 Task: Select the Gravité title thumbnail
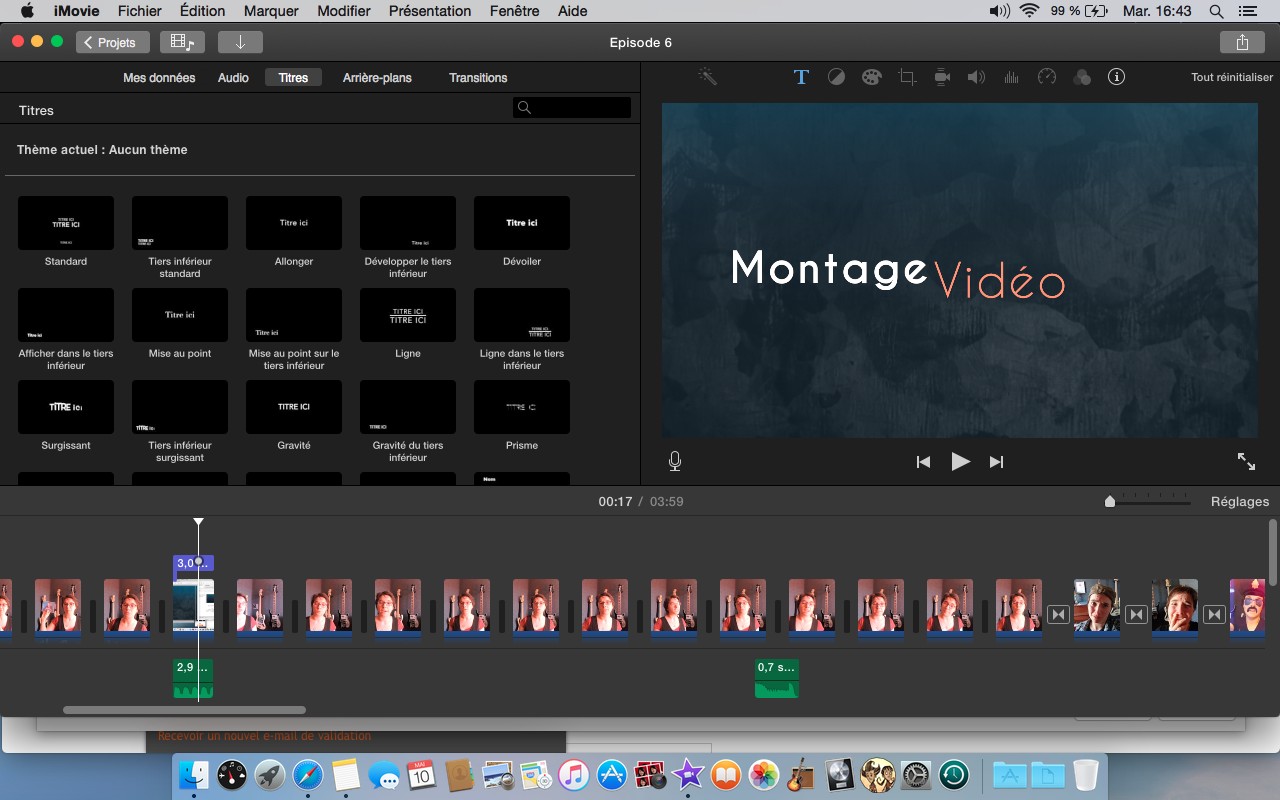(294, 407)
